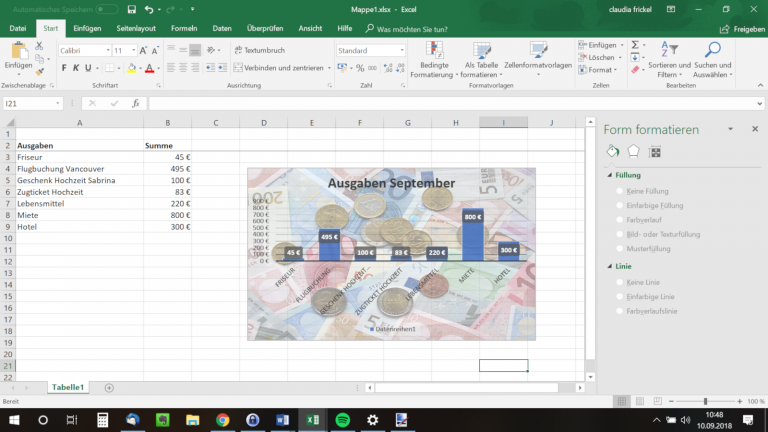This screenshot has width=768, height=432.
Task: Click the zoom slider in status bar
Action: click(706, 401)
